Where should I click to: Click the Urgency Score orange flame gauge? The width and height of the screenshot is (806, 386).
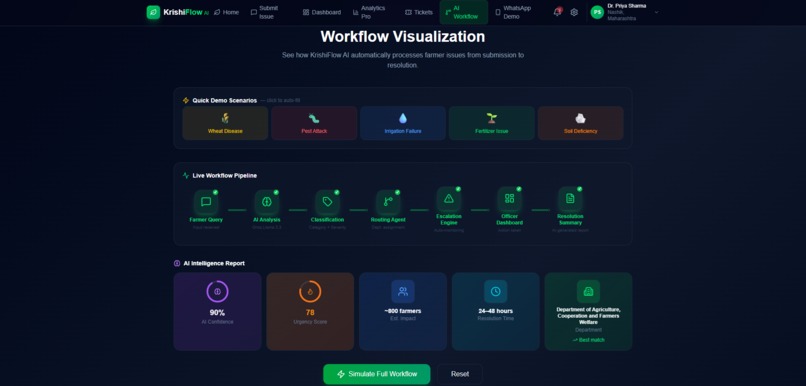[x=310, y=291]
